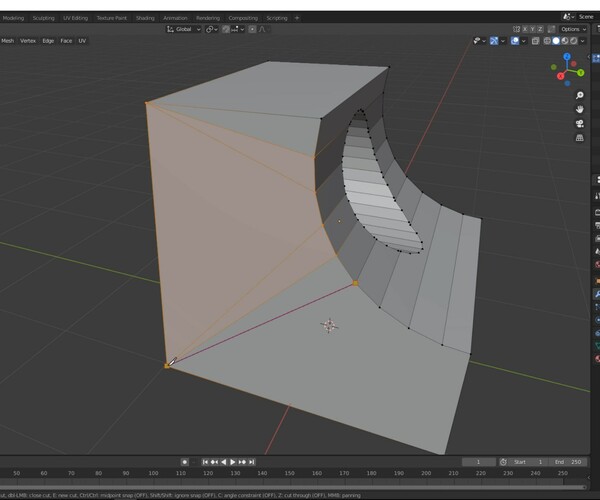The image size is (600, 500).
Task: Open the pivot point dropdown
Action: tap(212, 29)
